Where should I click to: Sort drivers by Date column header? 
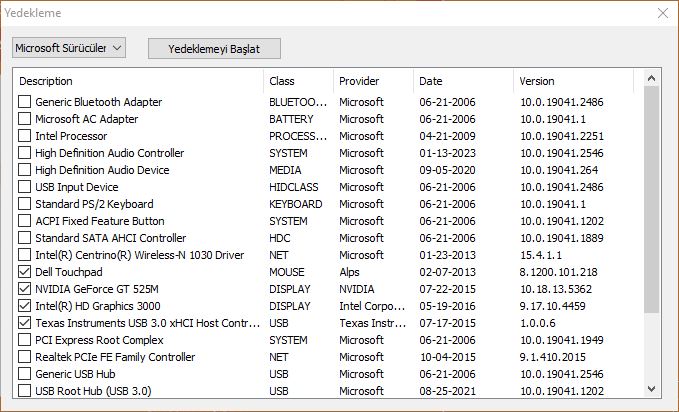pyautogui.click(x=463, y=81)
